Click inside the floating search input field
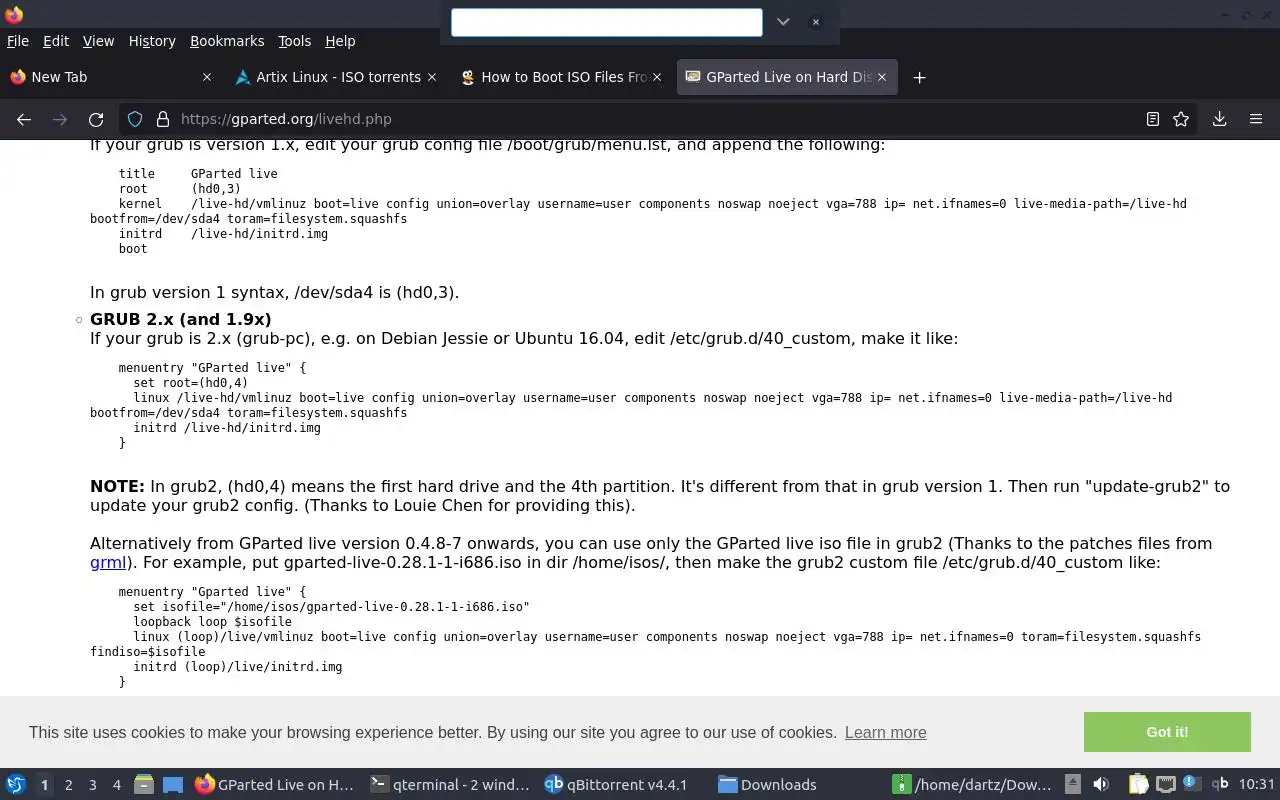 (x=607, y=22)
